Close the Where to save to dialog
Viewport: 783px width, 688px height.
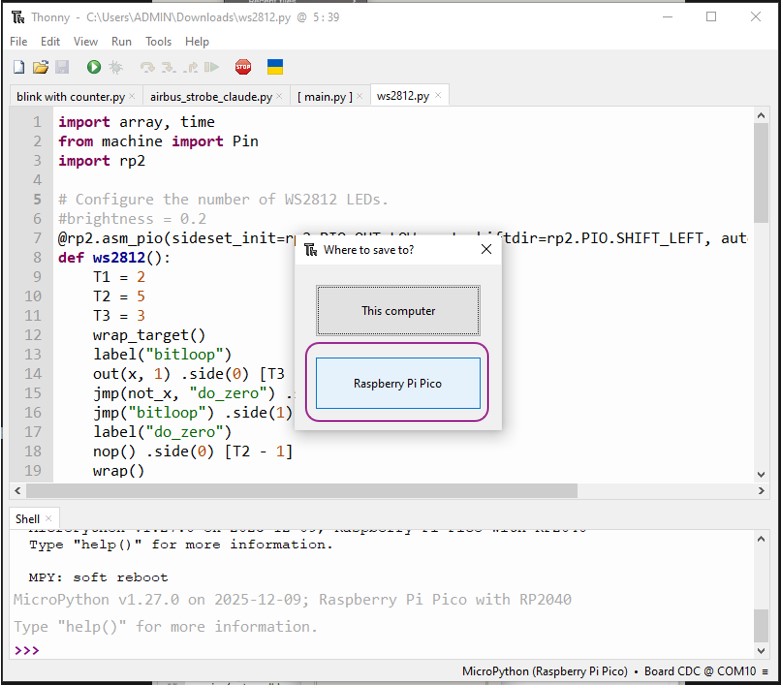click(486, 249)
